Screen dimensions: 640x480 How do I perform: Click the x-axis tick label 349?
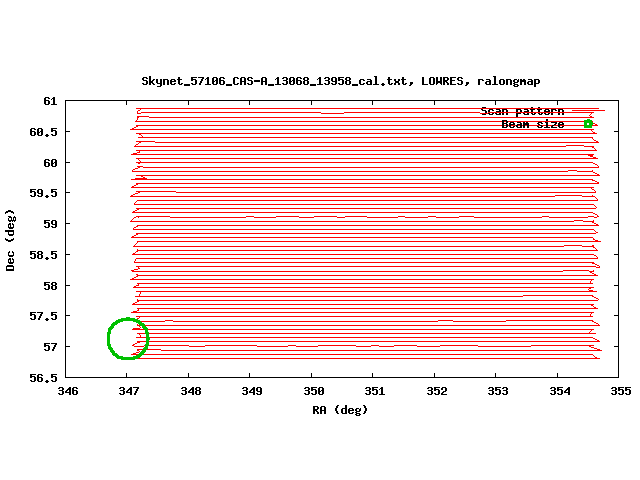click(x=252, y=391)
